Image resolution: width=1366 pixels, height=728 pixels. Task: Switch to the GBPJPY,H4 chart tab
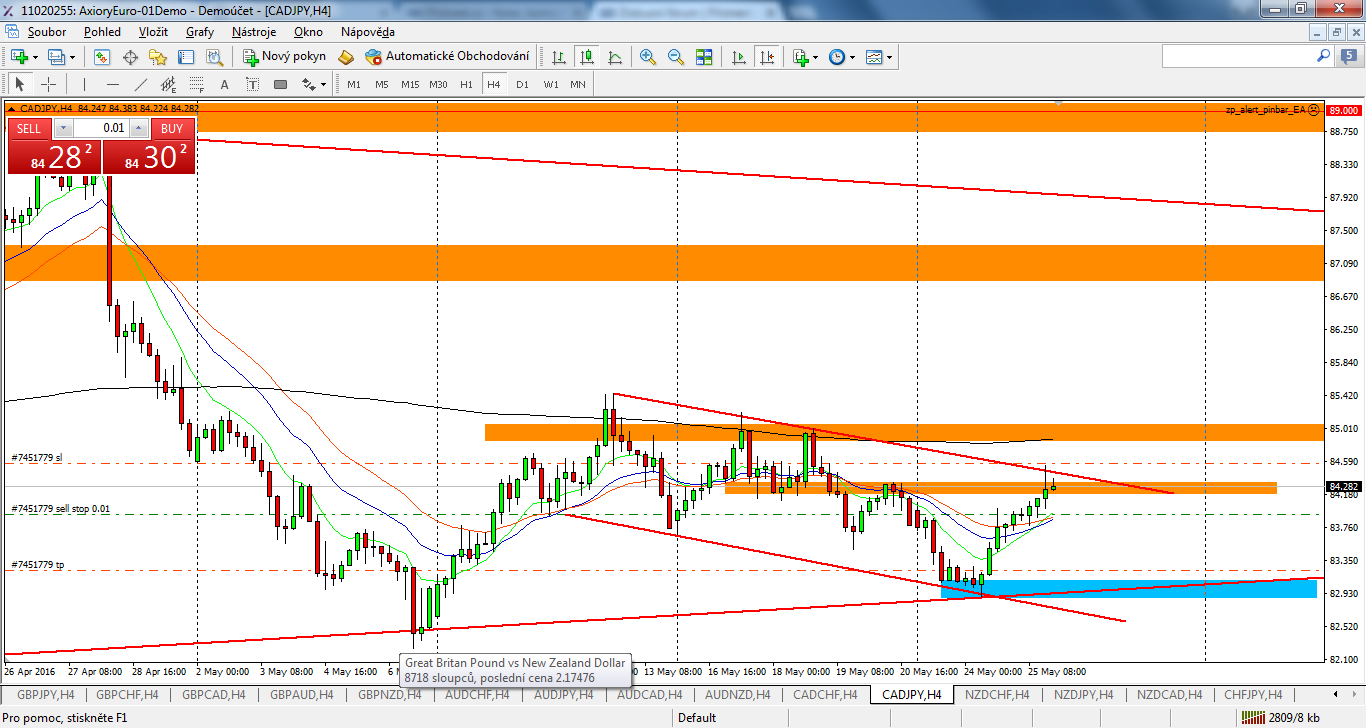click(x=45, y=694)
